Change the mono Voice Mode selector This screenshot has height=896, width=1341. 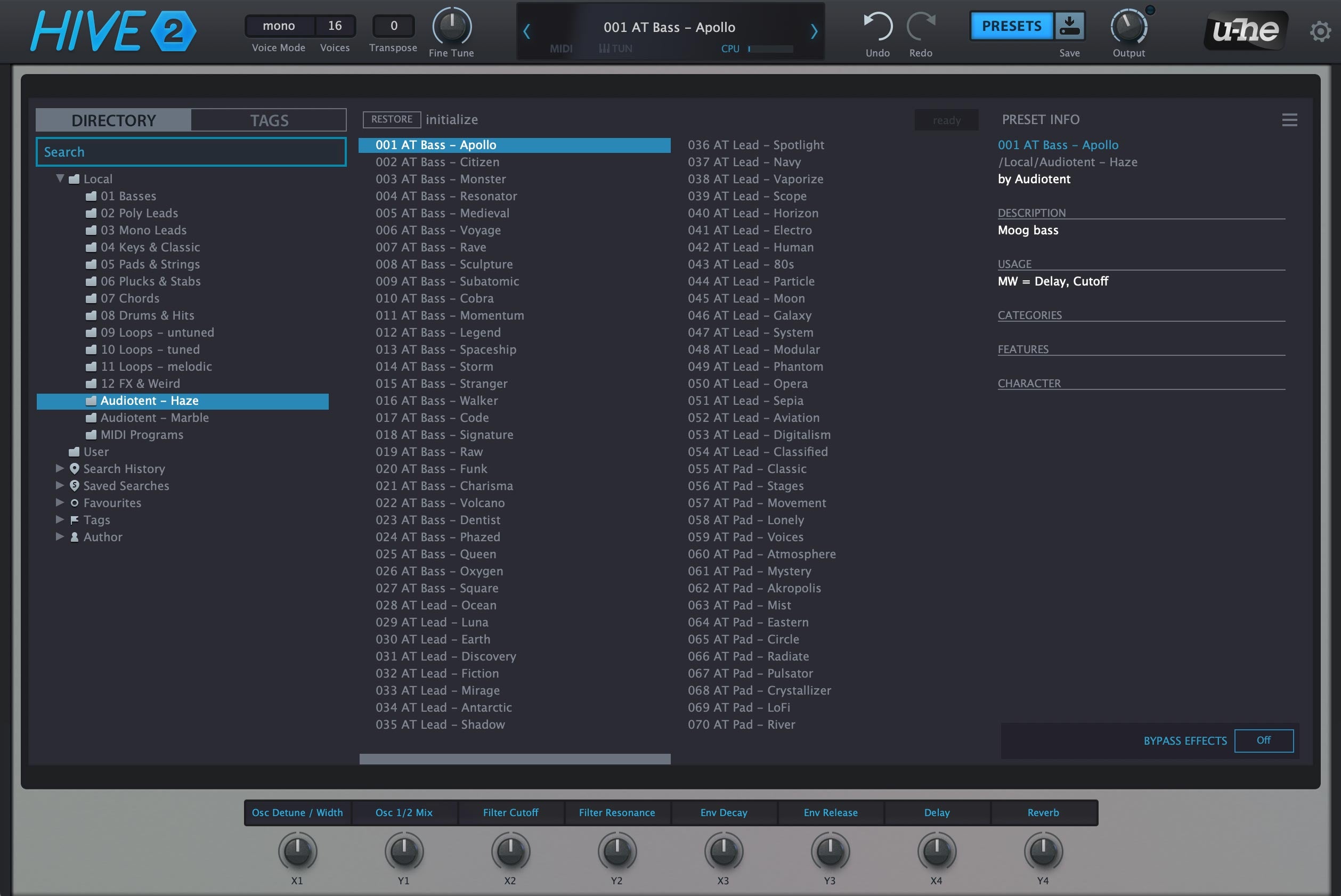pyautogui.click(x=279, y=26)
